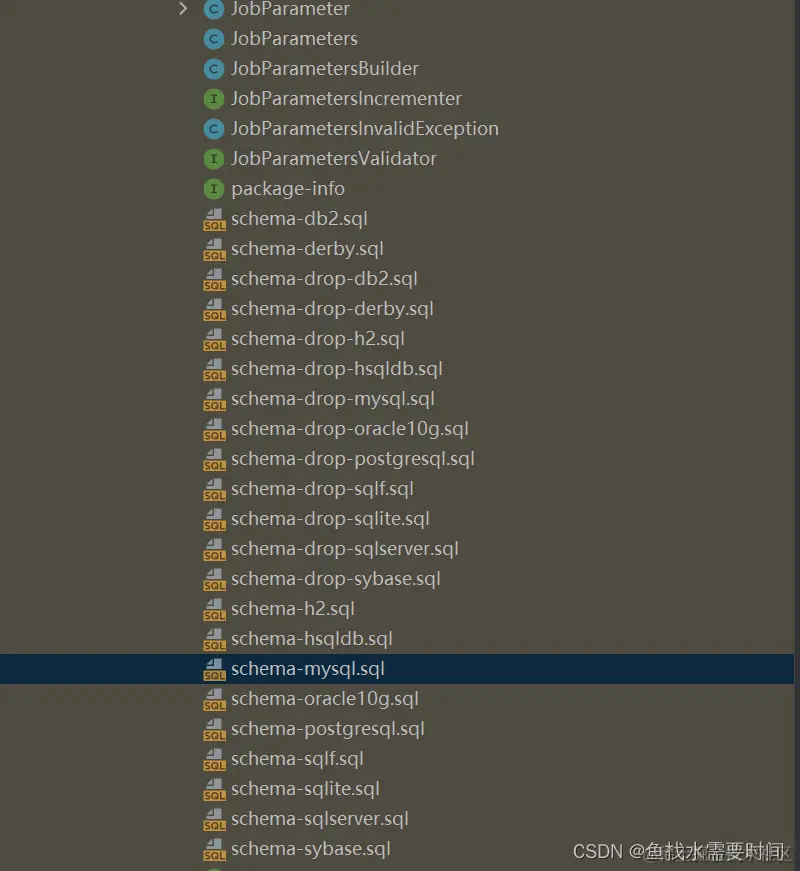Select the schema-drop-hsqldb.sql file

[x=337, y=369]
